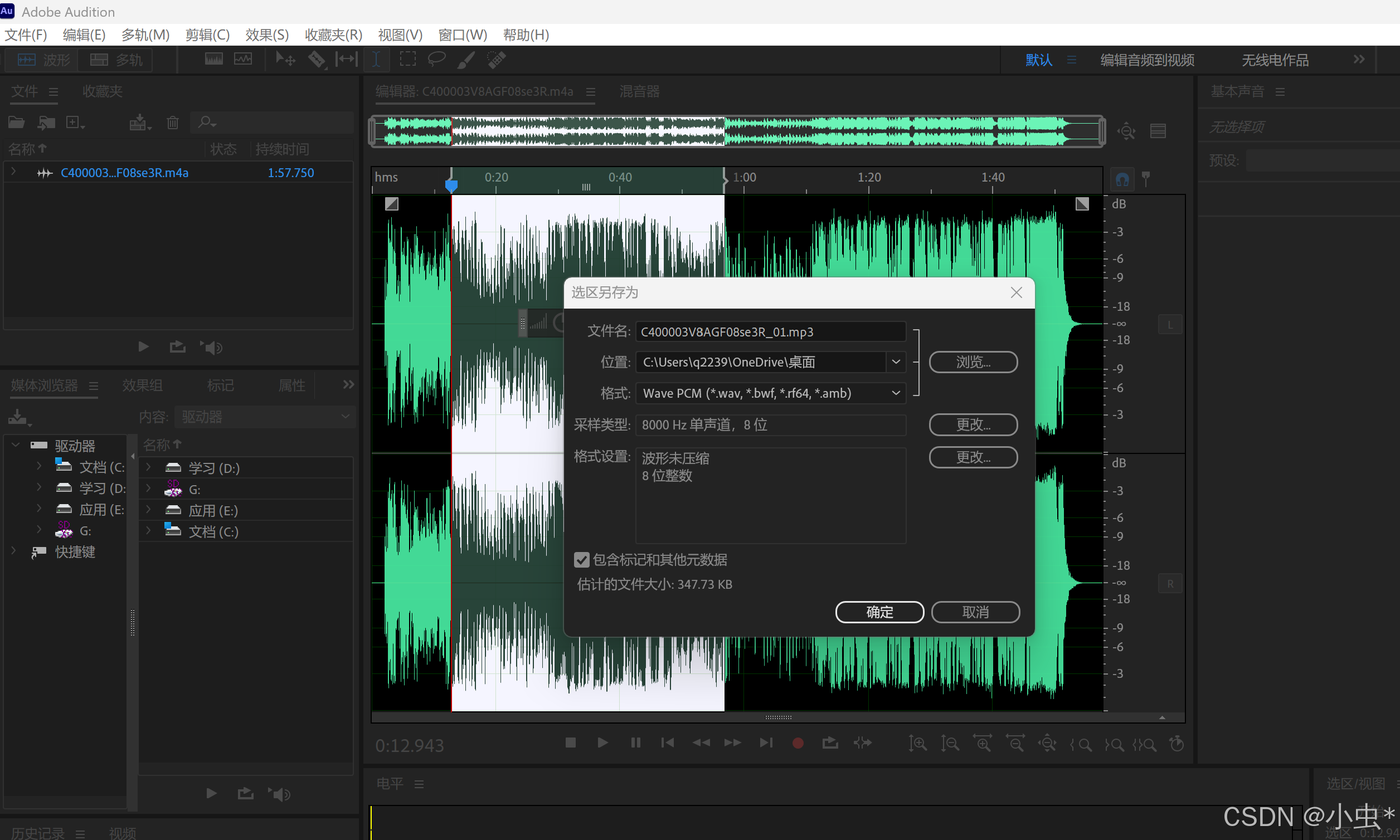This screenshot has height=840, width=1400.
Task: Click the blue playhead marker on the timeline
Action: (x=451, y=185)
